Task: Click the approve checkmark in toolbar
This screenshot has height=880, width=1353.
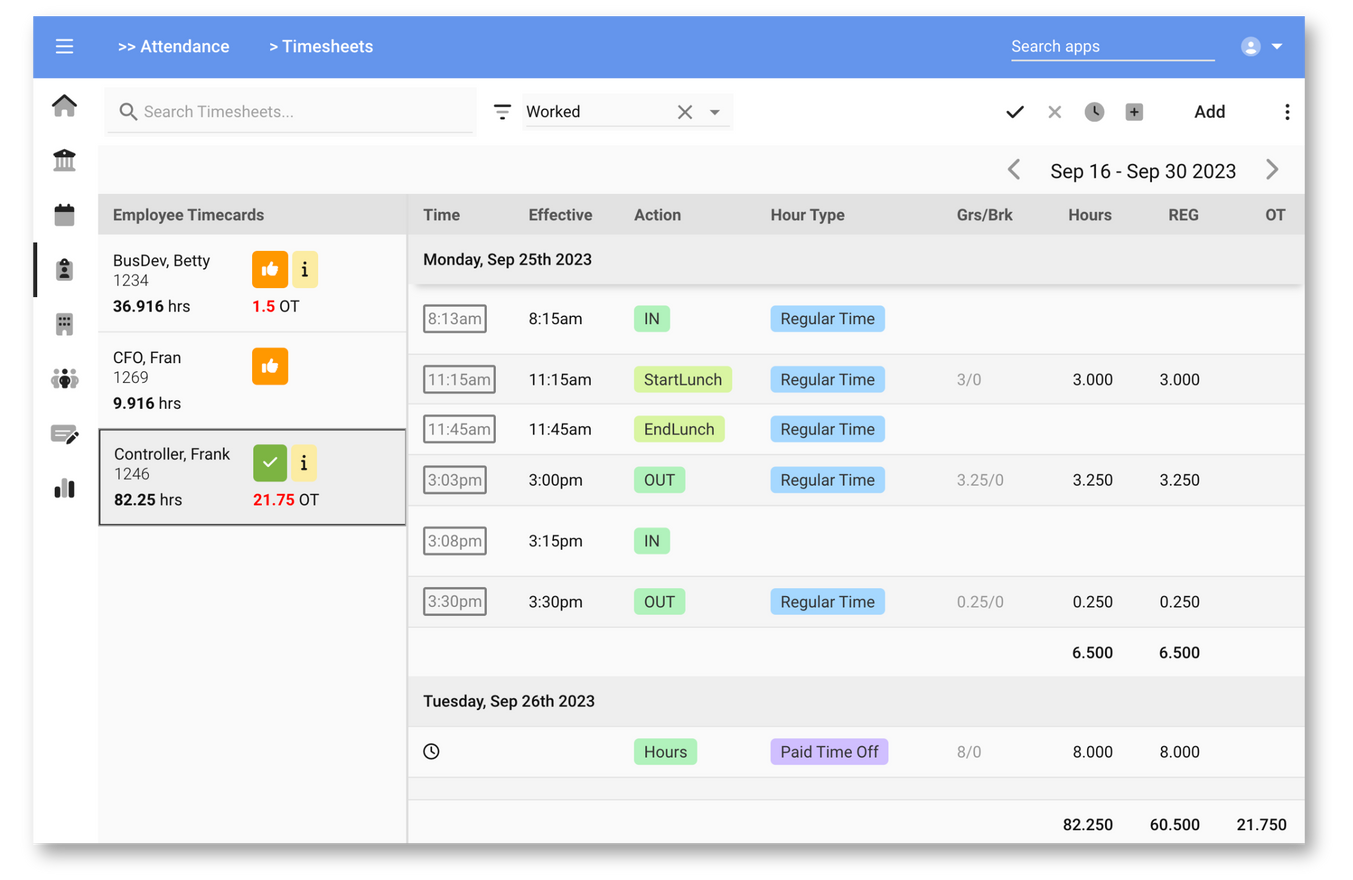Action: click(x=1015, y=112)
